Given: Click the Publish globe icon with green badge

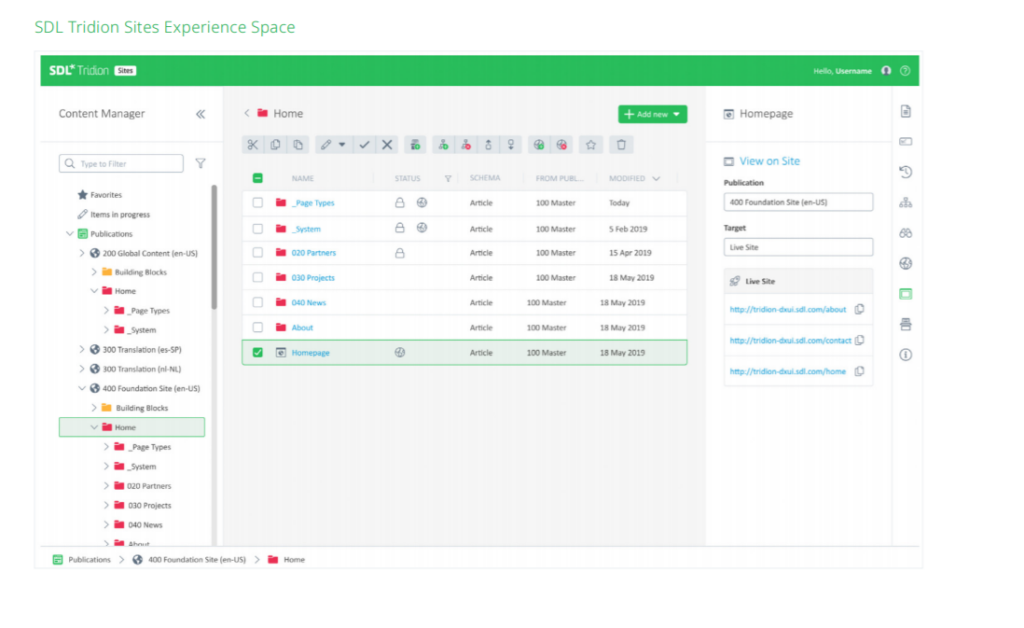Looking at the screenshot, I should coord(539,145).
